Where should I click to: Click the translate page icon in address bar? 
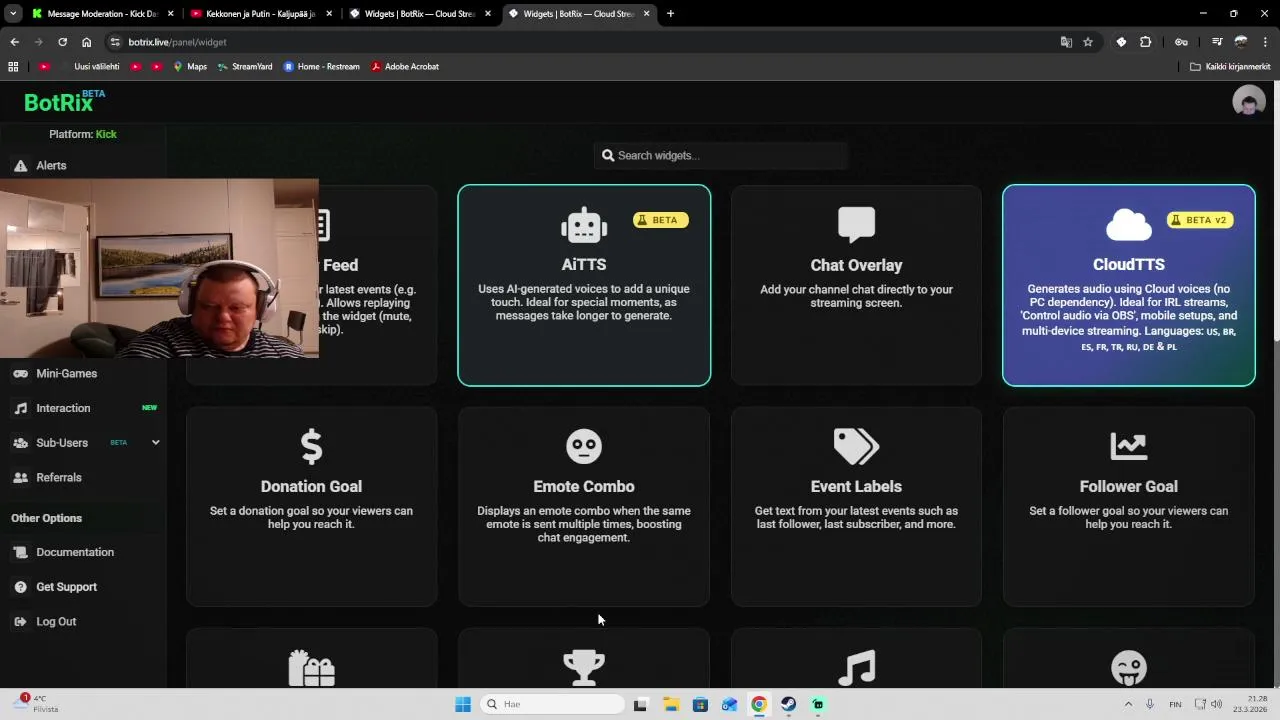1066,42
